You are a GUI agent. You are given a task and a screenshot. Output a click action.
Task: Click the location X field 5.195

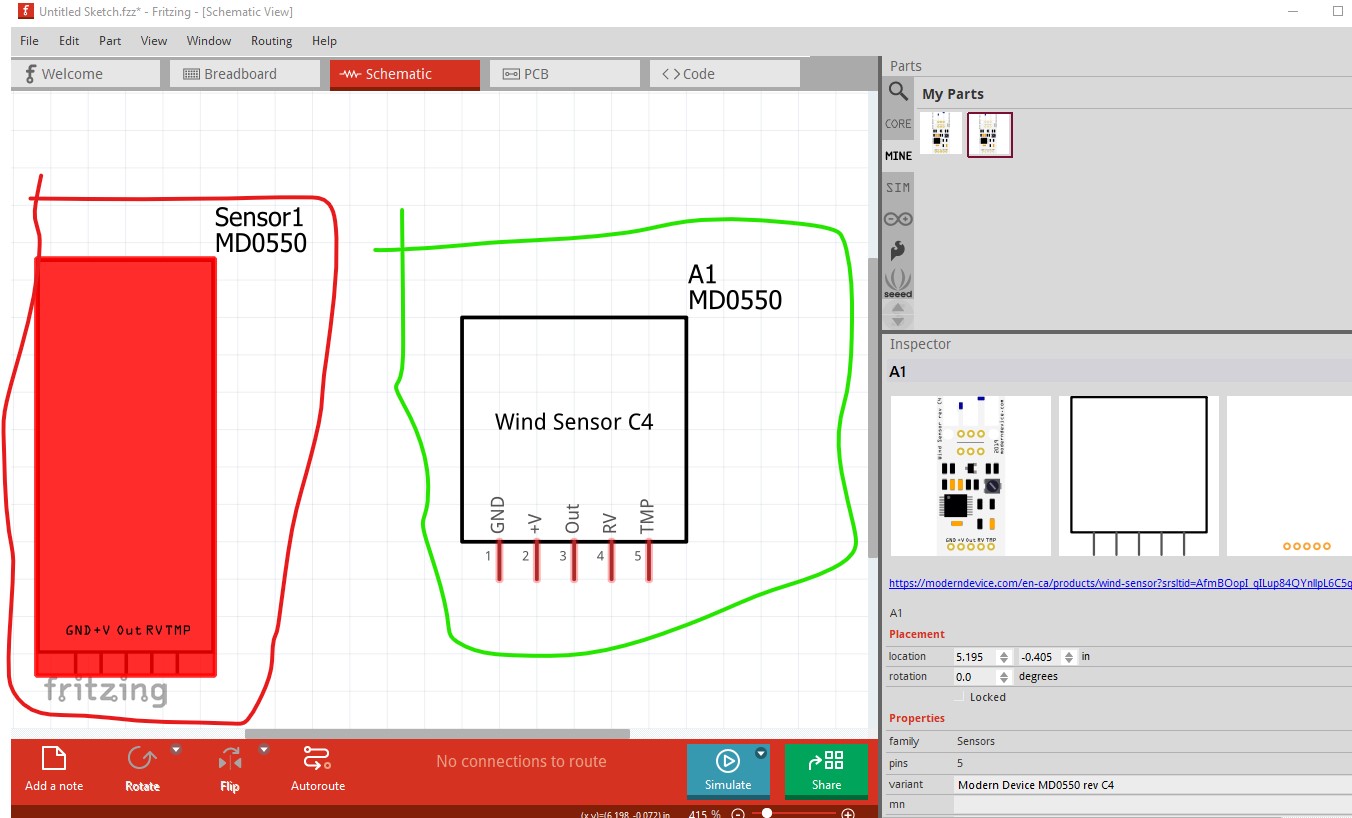click(976, 657)
